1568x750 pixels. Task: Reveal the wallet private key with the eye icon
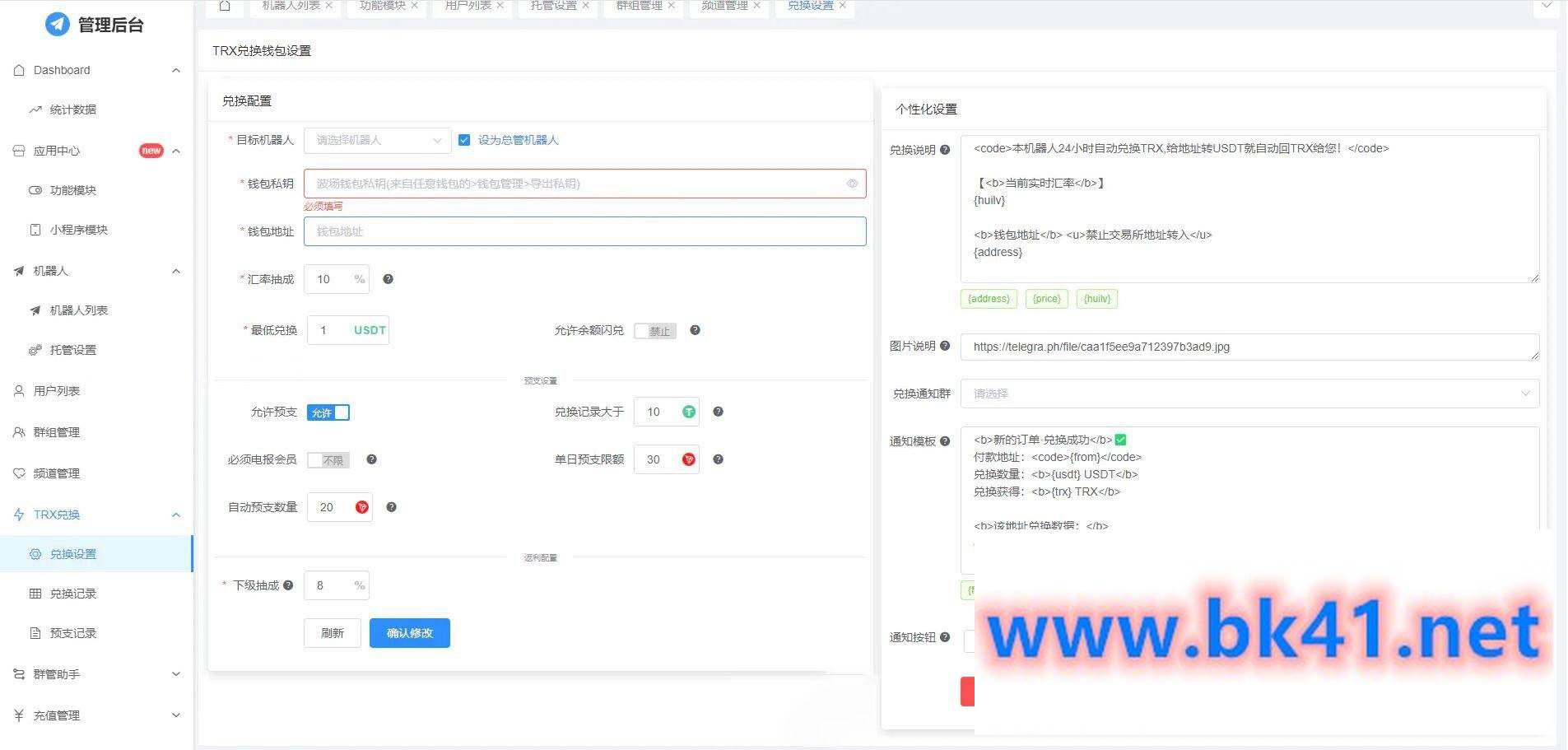point(852,183)
